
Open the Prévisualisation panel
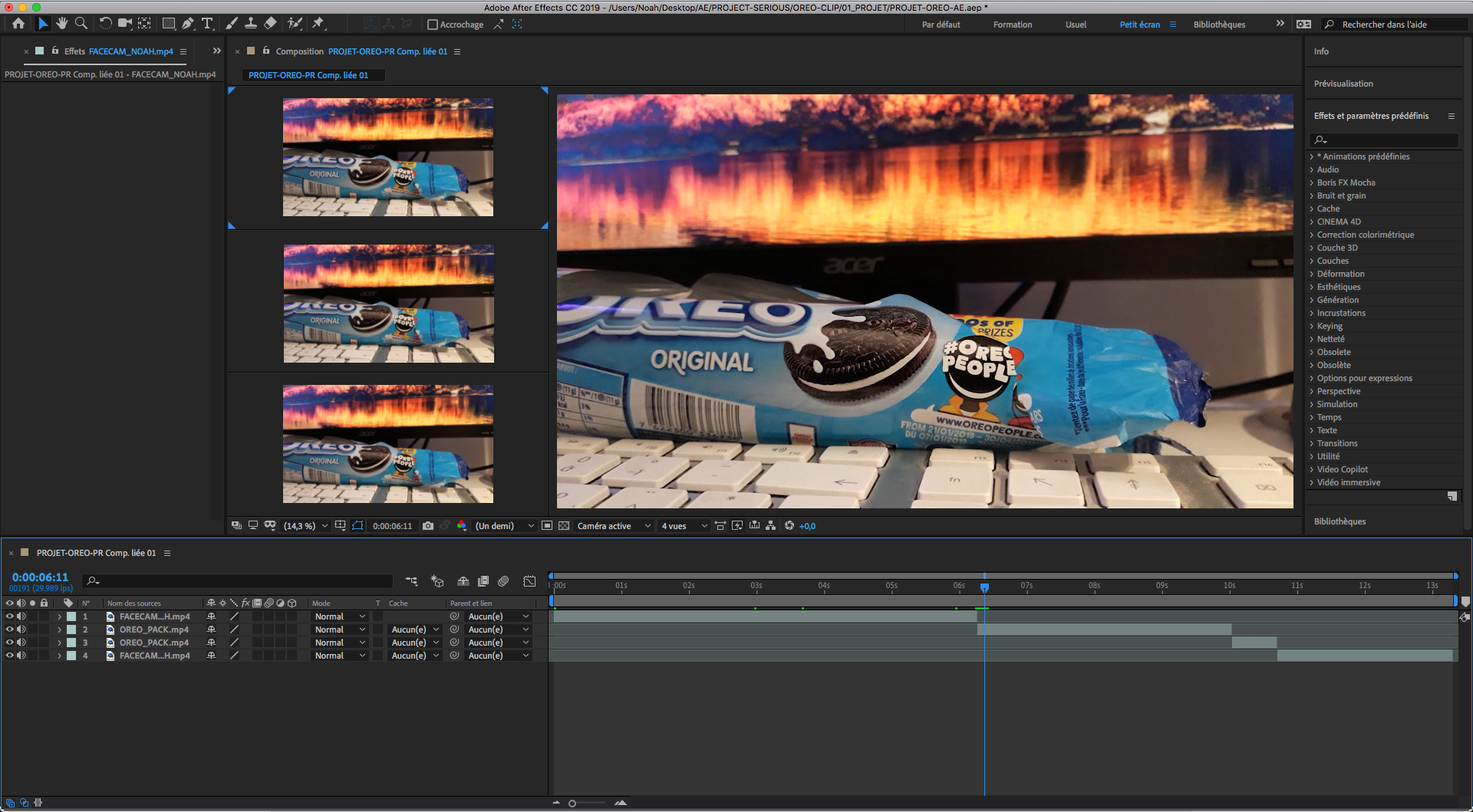(1343, 84)
